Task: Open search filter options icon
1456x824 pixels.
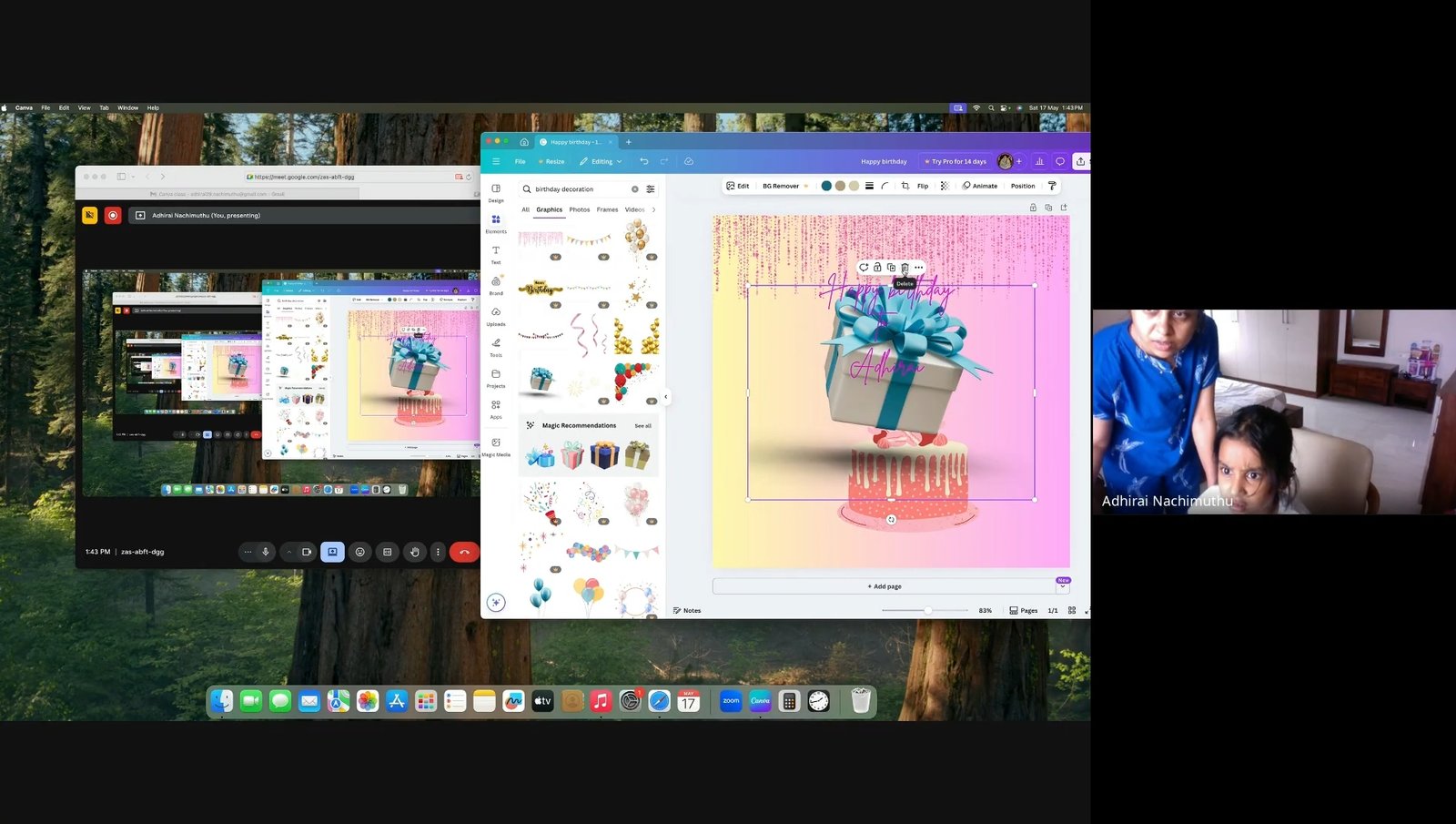Action: click(651, 189)
